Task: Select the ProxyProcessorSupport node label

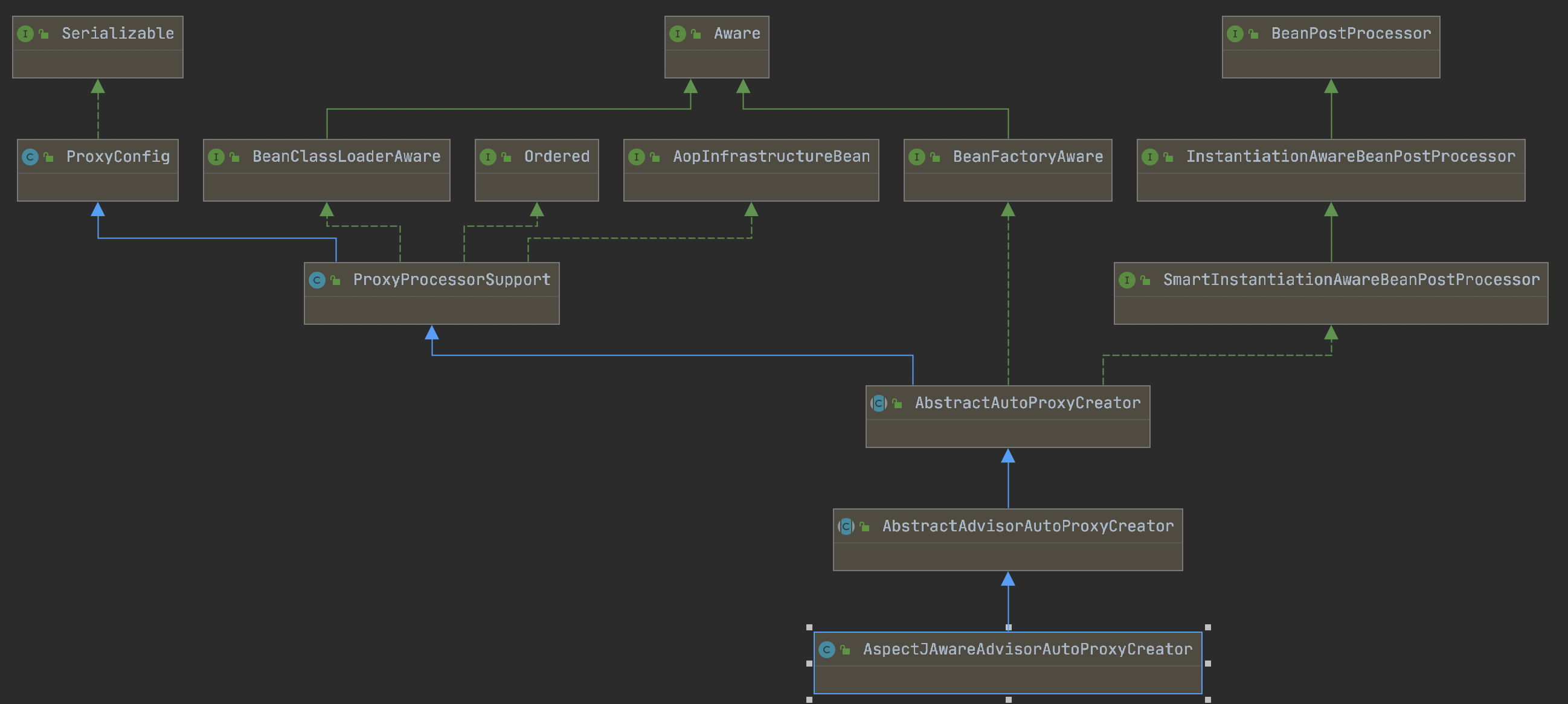Action: click(x=452, y=280)
